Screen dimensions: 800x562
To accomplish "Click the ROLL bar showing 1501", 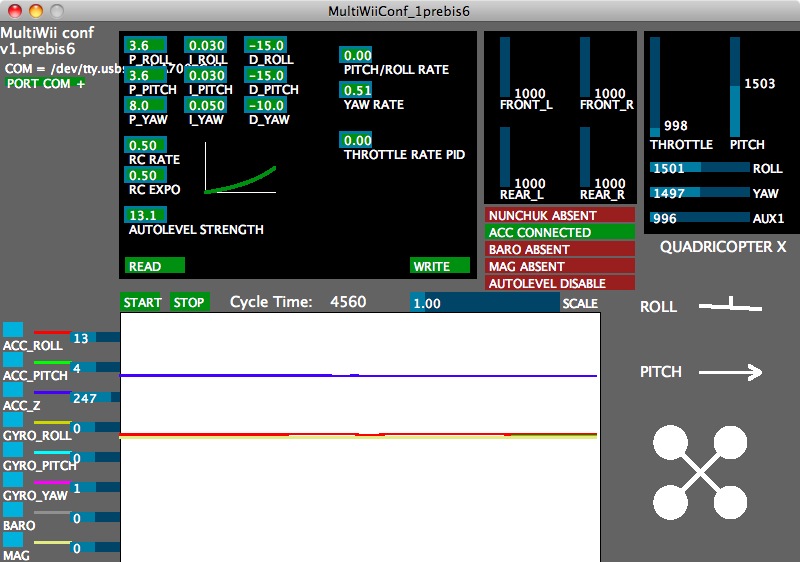I will 699,167.
